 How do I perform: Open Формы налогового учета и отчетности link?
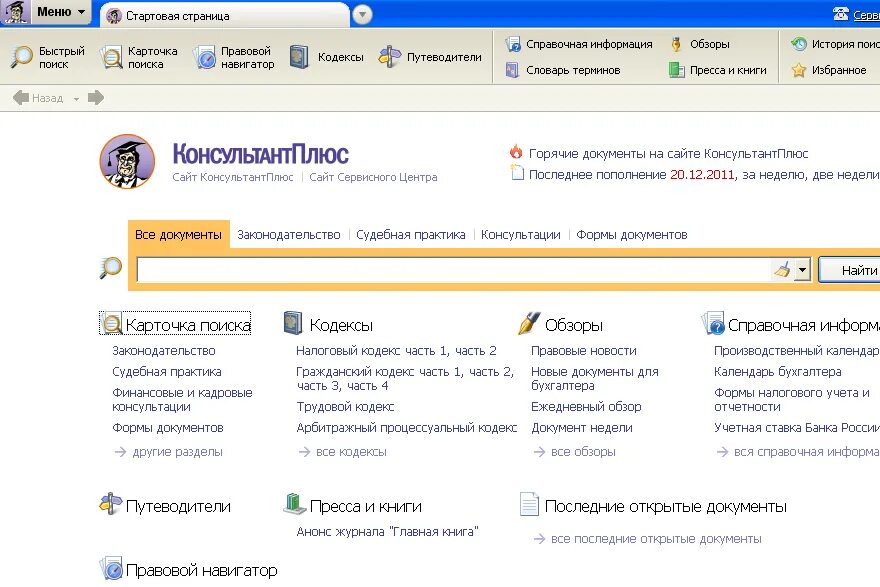click(791, 400)
